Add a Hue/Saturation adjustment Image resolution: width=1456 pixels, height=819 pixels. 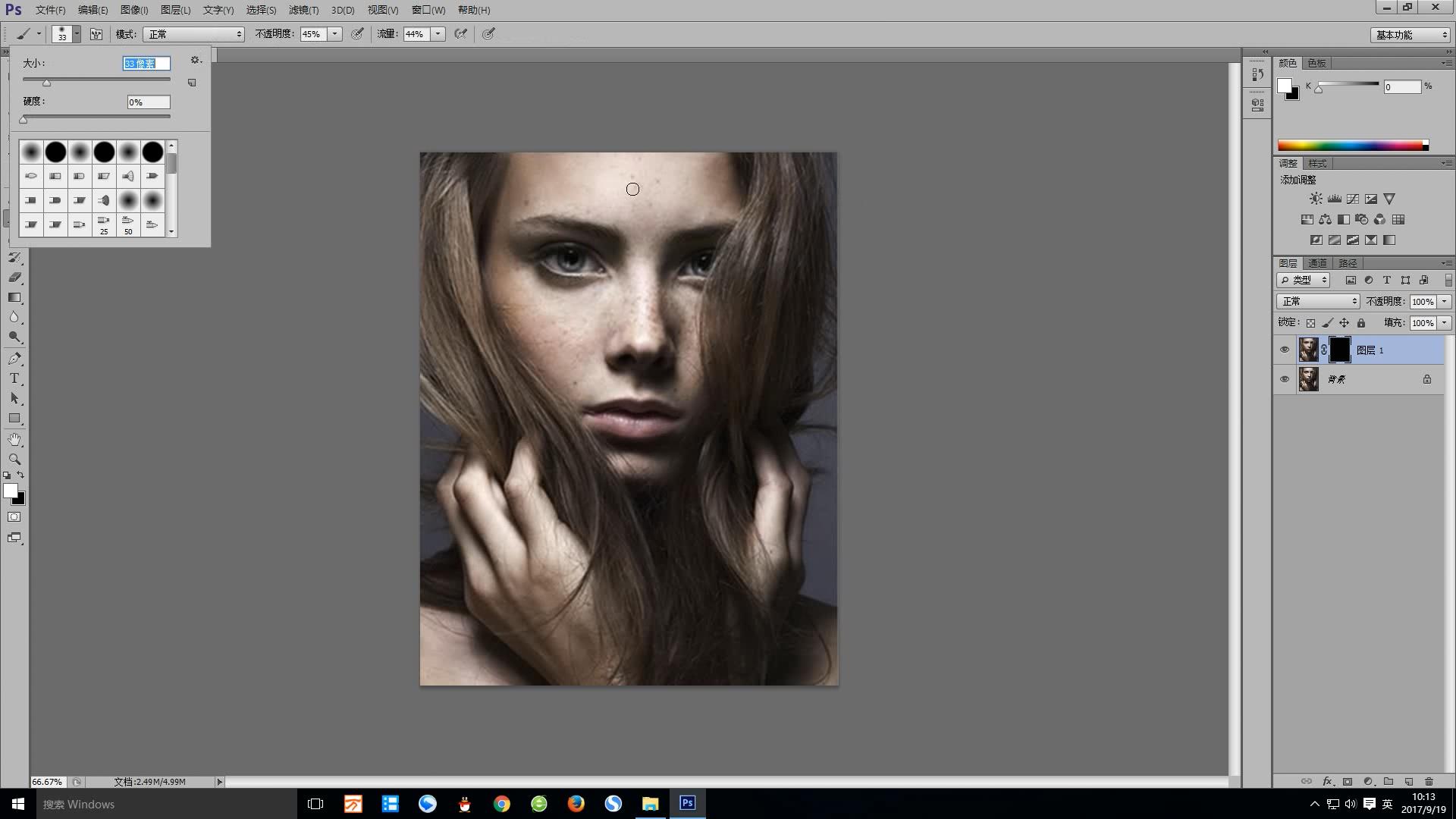pos(1307,219)
